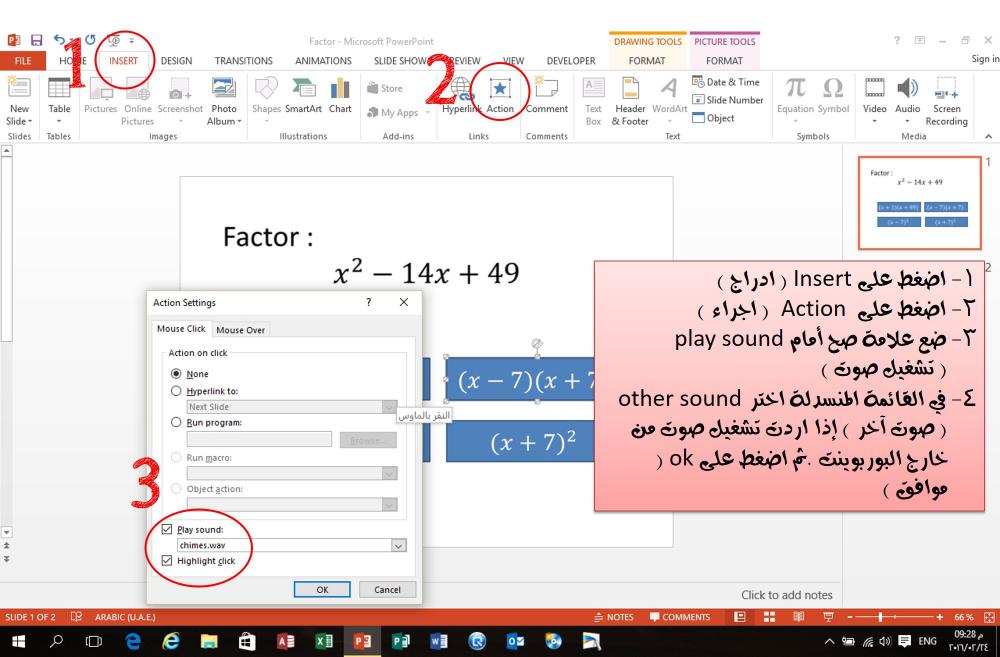This screenshot has width=1000, height=657.
Task: Create a Photo Album
Action: click(x=224, y=101)
